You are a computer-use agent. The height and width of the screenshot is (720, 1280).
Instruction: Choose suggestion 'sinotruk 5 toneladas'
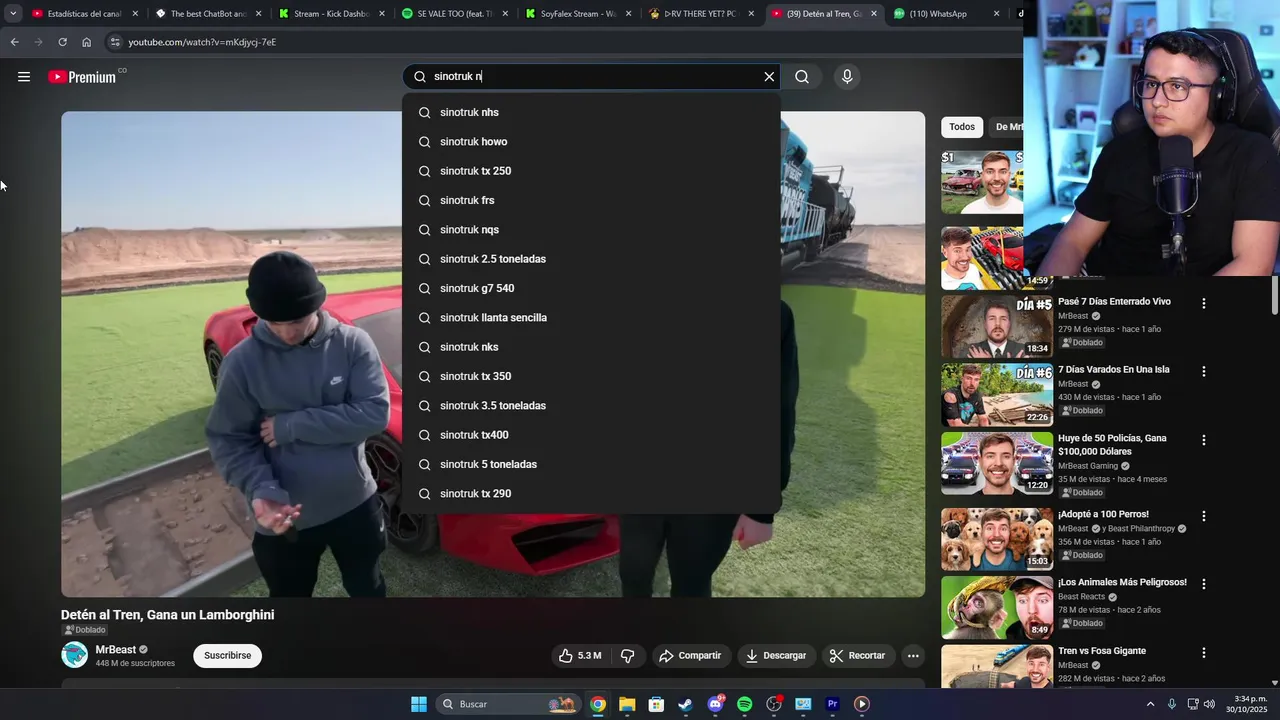coord(592,464)
